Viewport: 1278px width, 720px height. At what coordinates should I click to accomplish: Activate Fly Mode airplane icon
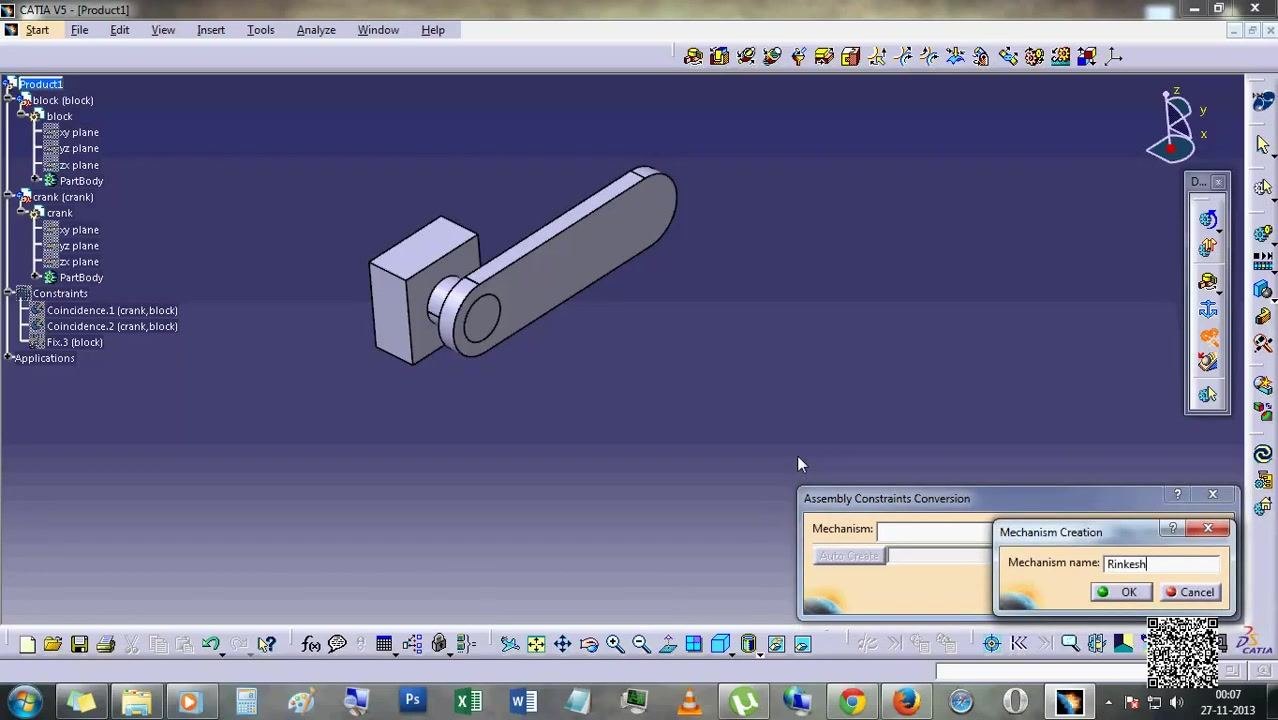click(510, 645)
